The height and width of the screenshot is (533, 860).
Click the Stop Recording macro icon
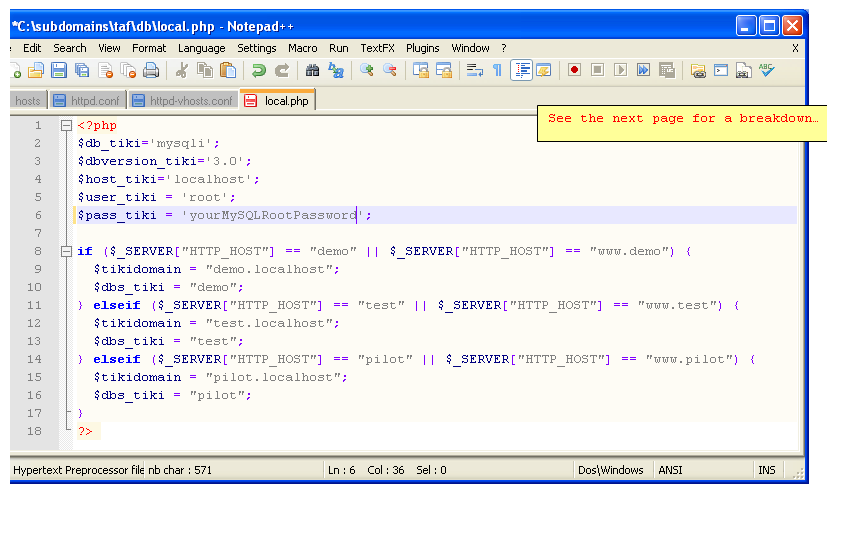coord(597,70)
